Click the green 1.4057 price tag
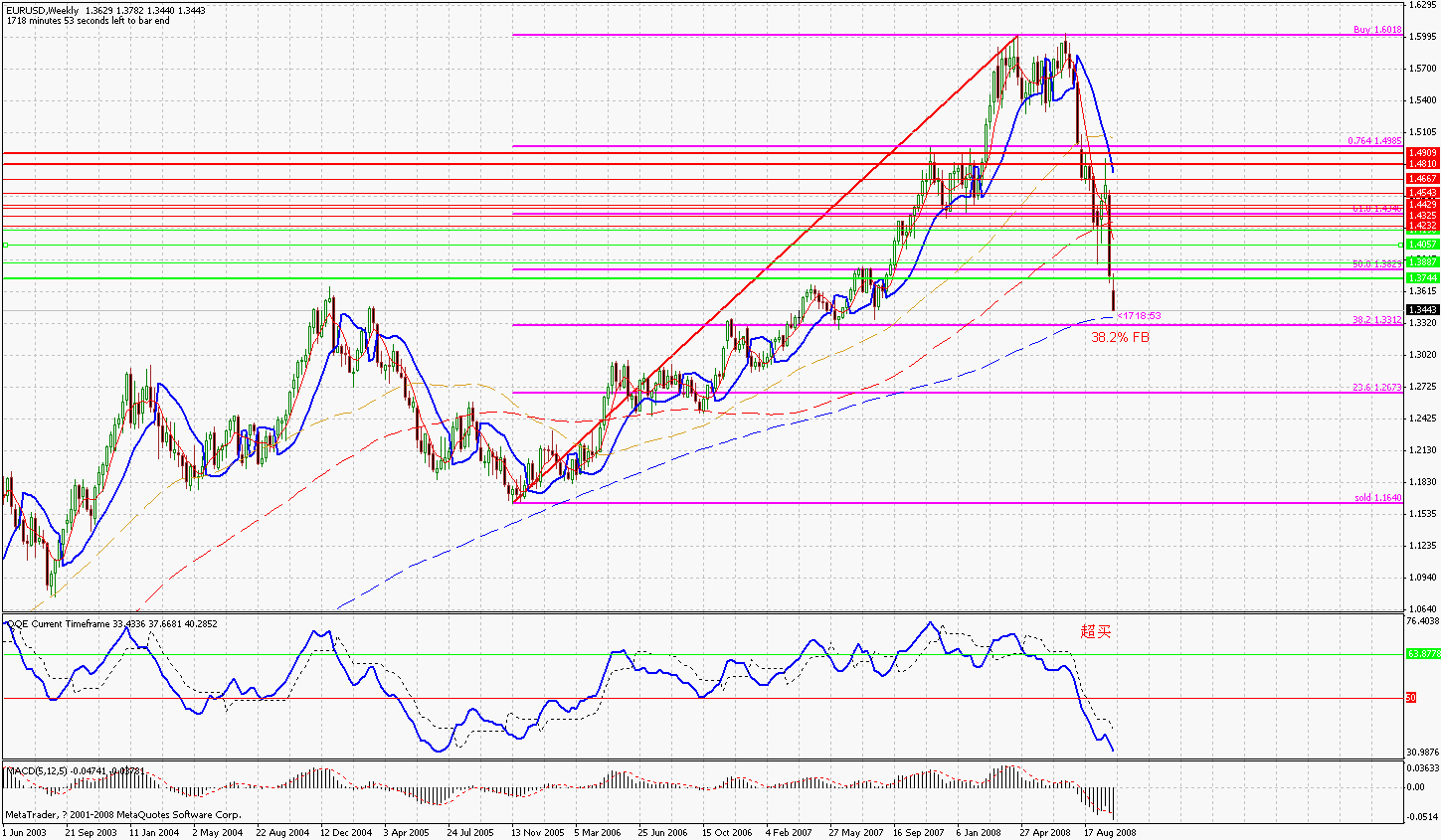Image resolution: width=1441 pixels, height=840 pixels. 1421,245
